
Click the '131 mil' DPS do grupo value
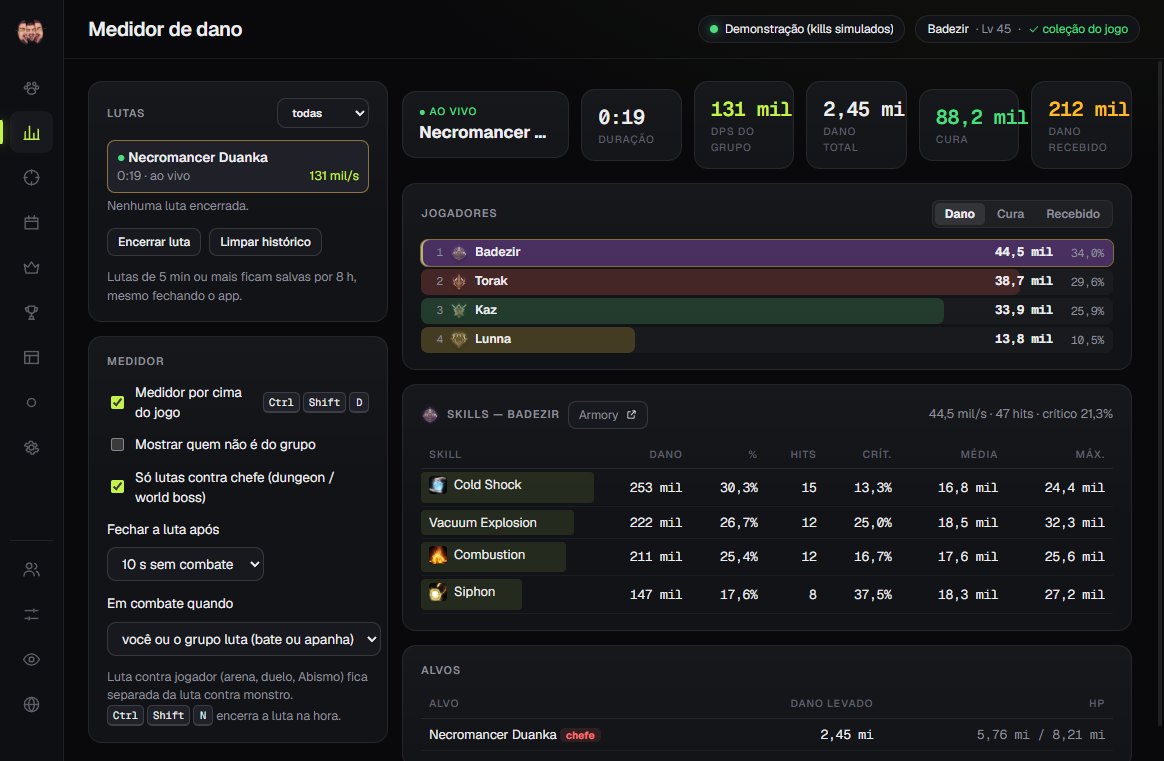pos(751,110)
